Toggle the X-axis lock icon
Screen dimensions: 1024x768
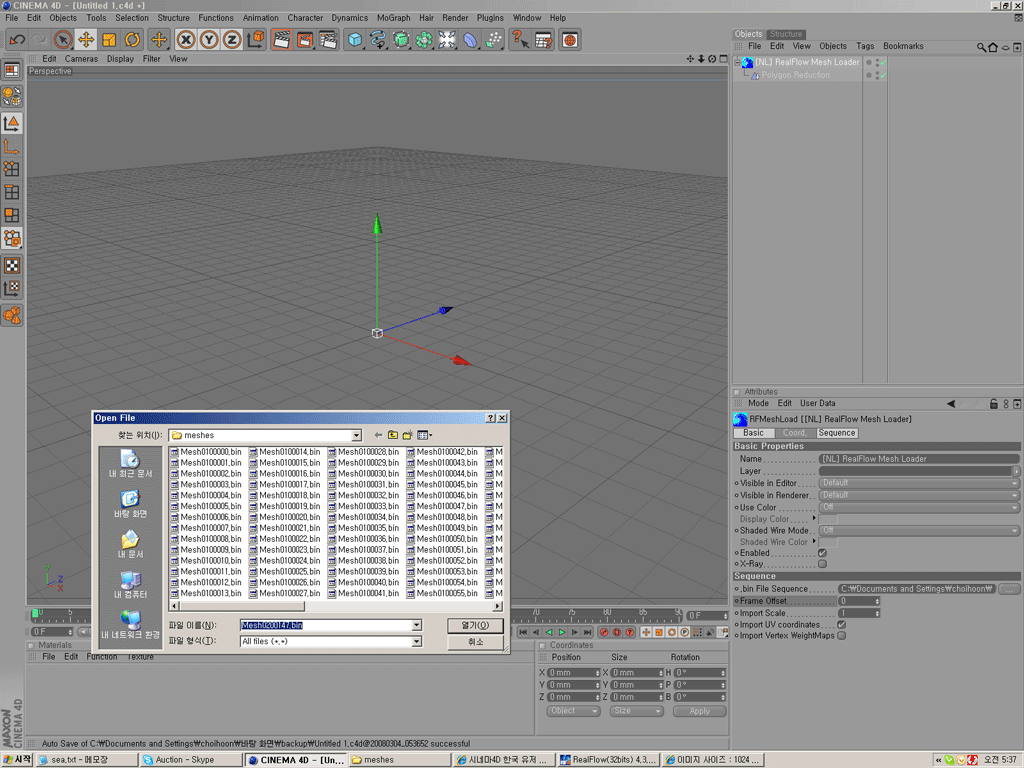(186, 40)
